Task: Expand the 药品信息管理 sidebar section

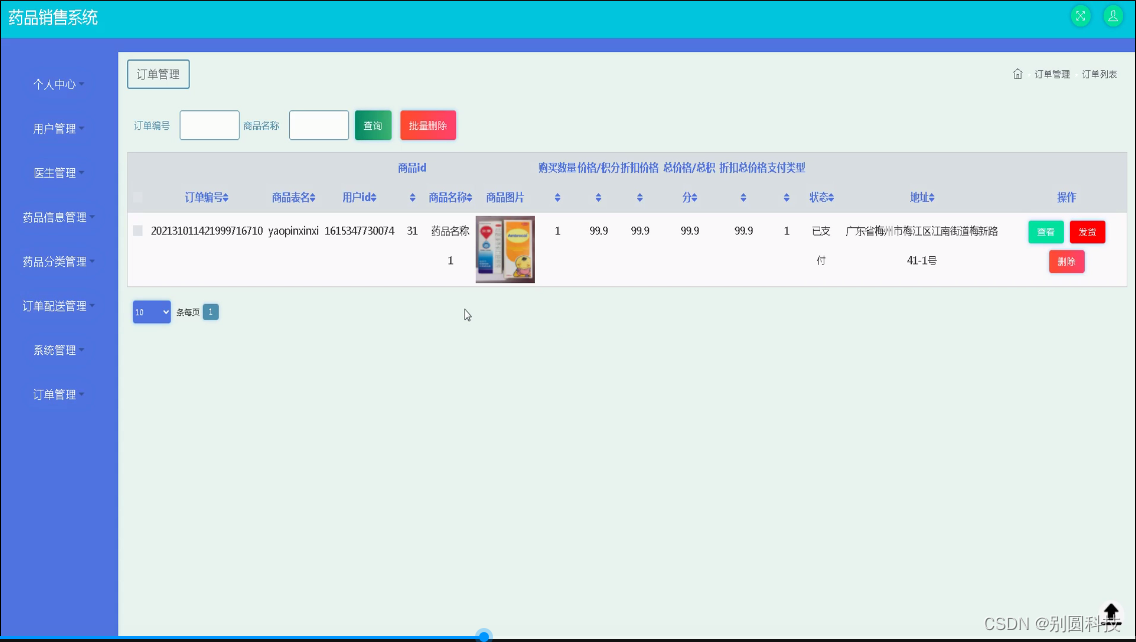Action: coord(57,217)
